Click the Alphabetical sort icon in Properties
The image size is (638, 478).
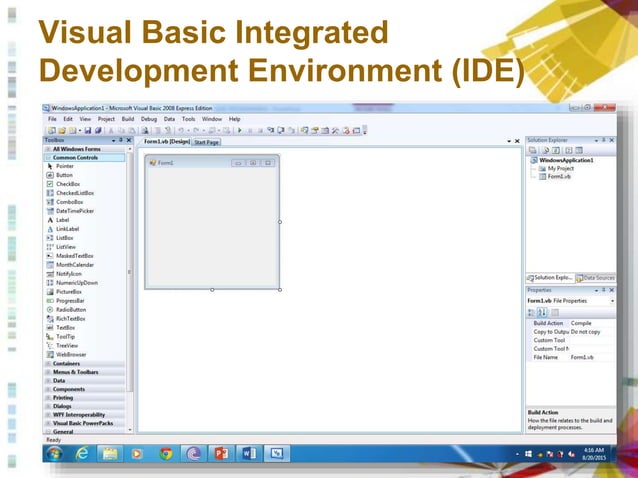(x=542, y=312)
